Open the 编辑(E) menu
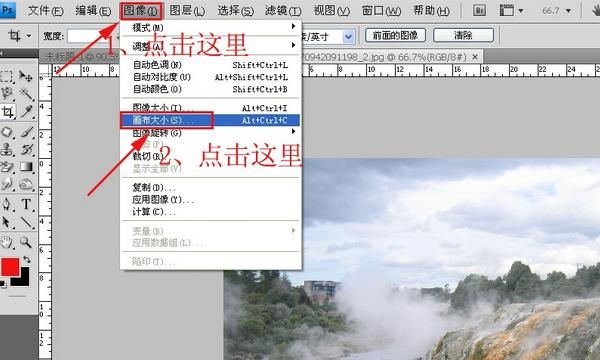The width and height of the screenshot is (600, 360). [x=93, y=11]
